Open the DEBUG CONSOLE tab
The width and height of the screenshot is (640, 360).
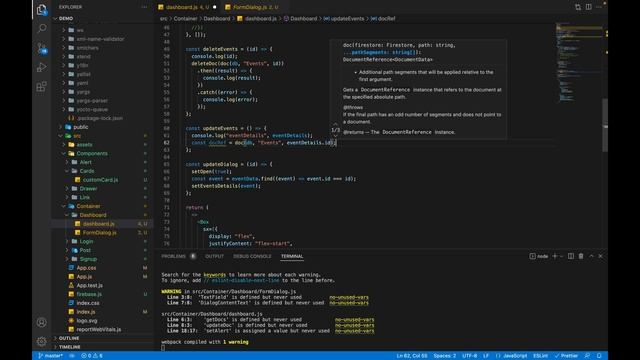click(x=252, y=256)
